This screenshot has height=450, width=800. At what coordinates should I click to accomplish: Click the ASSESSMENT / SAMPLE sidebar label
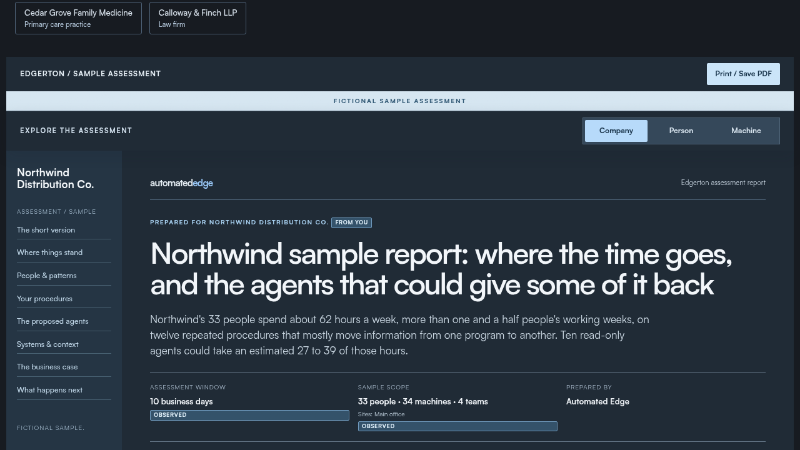click(x=56, y=212)
